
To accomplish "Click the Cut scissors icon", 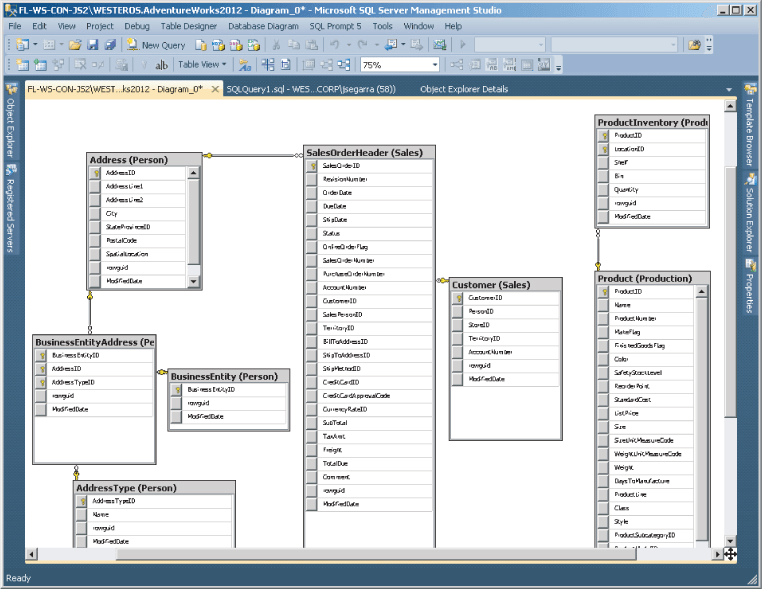I will point(277,45).
